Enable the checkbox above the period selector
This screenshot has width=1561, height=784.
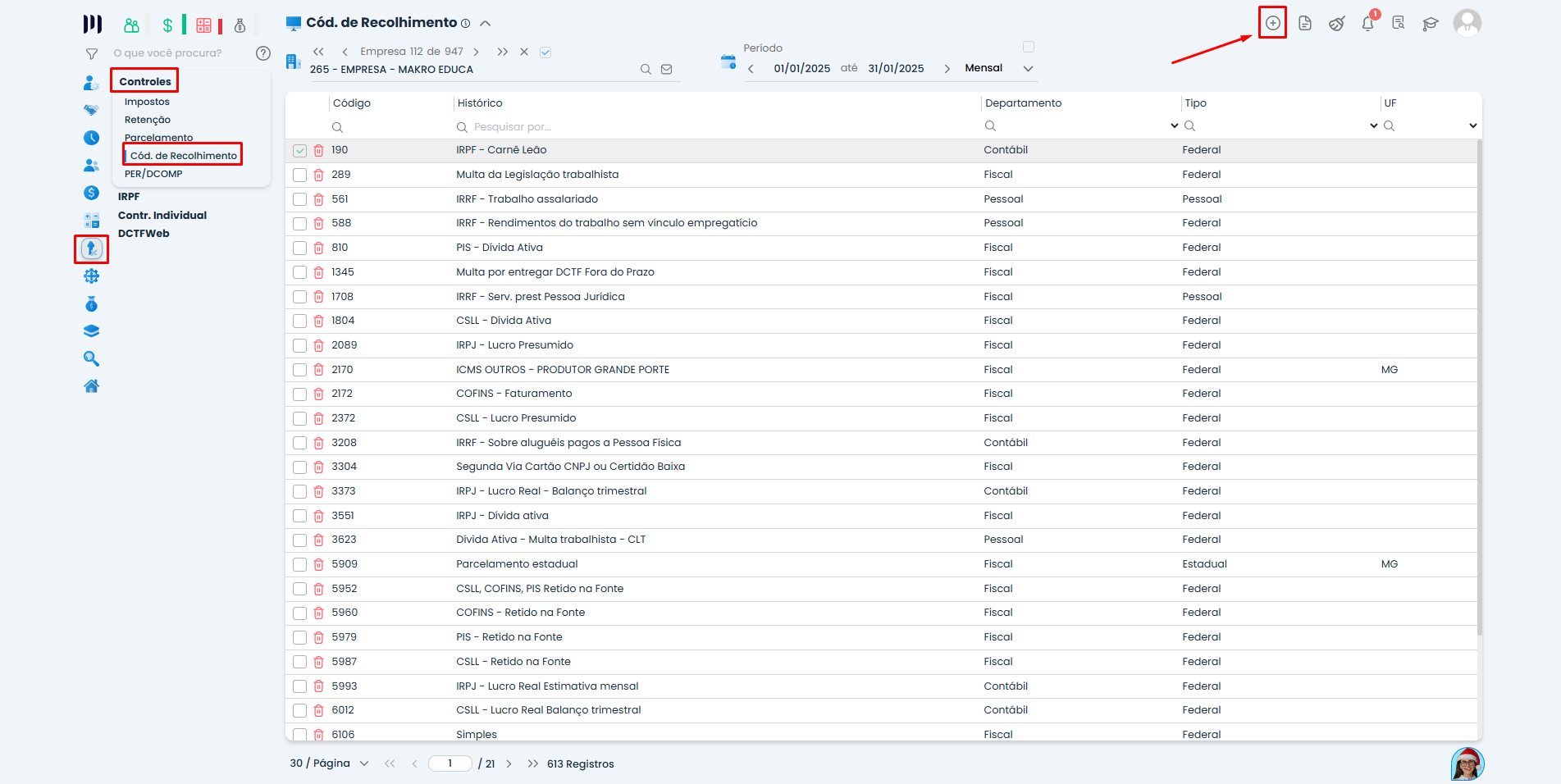coord(1029,47)
